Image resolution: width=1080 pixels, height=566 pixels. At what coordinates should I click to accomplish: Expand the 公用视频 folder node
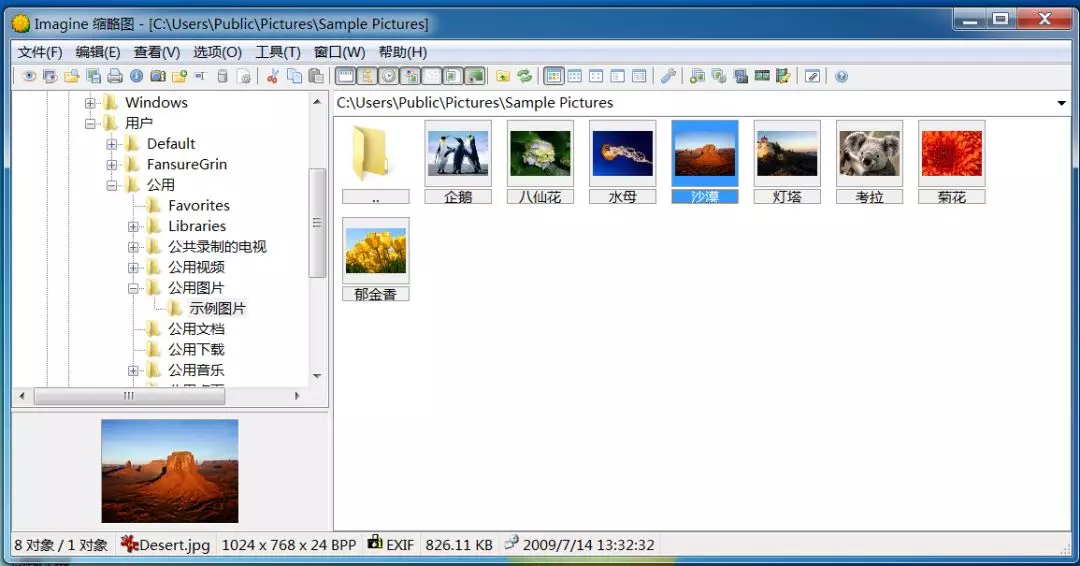133,268
